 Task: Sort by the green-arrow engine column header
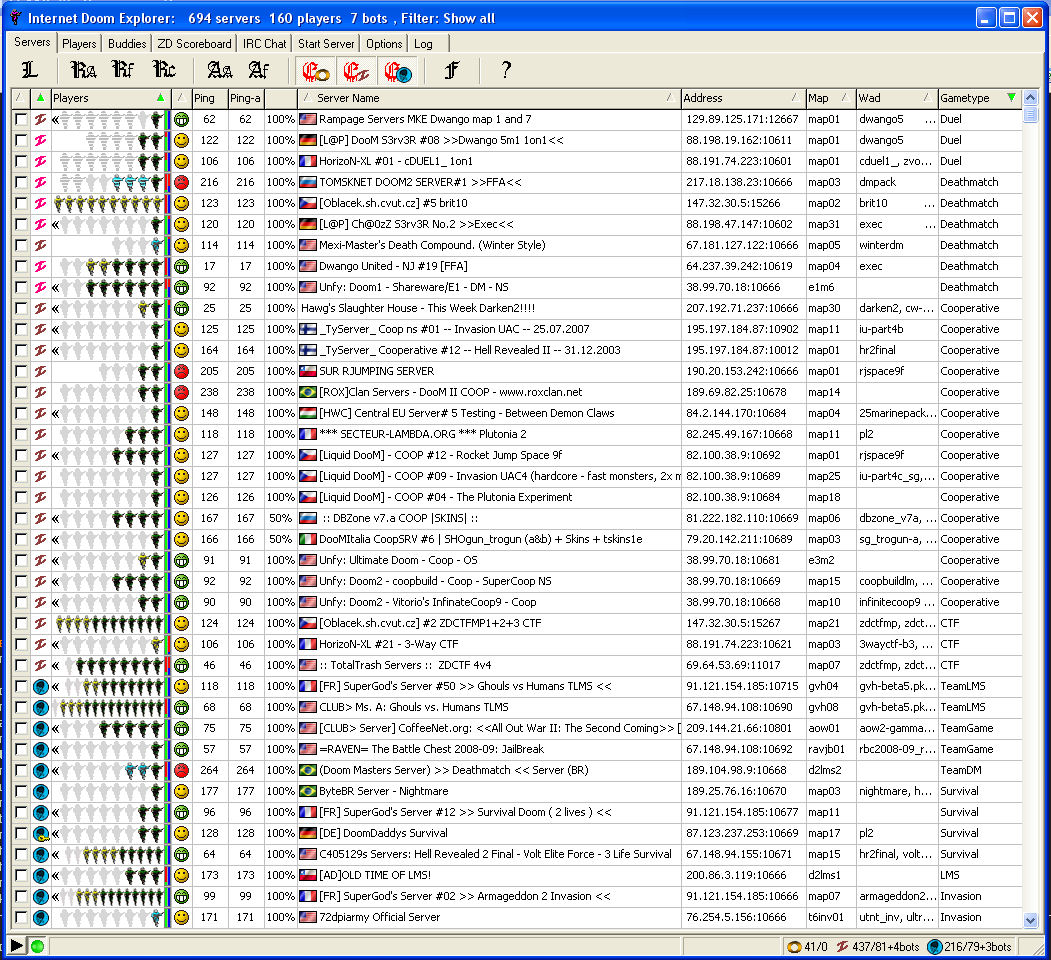[40, 98]
